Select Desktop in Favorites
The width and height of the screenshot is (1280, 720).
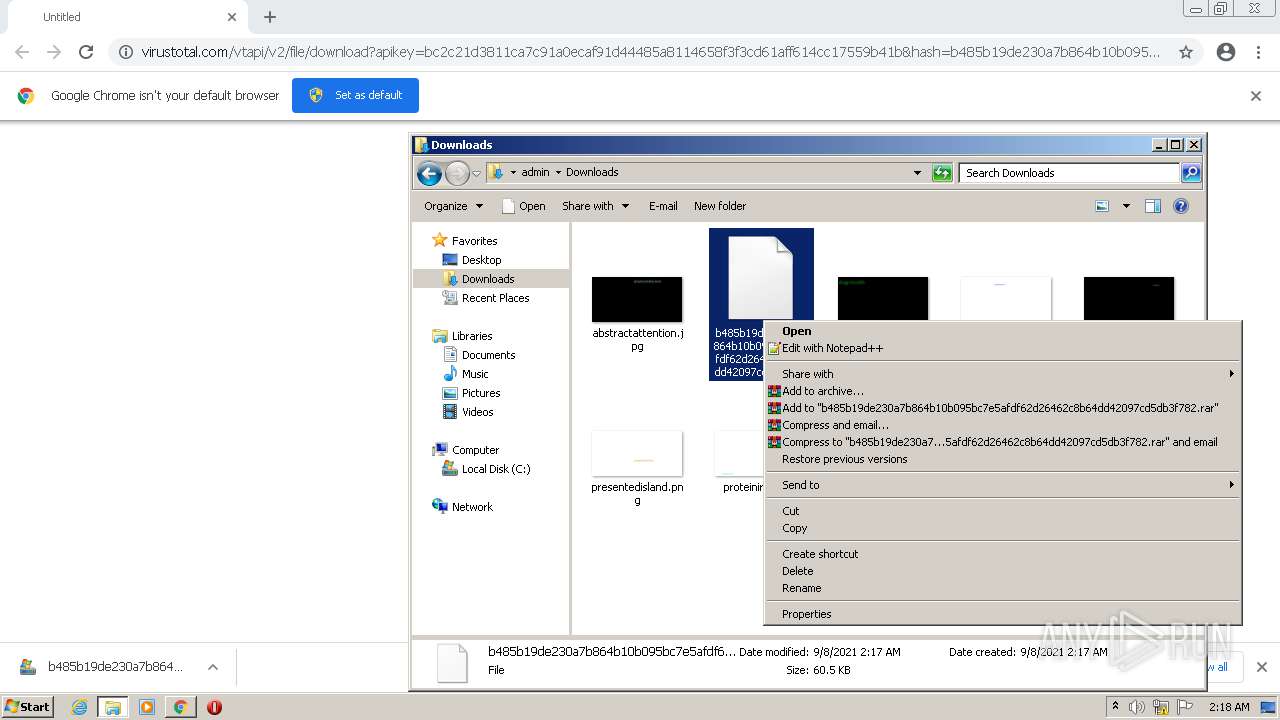click(x=481, y=260)
